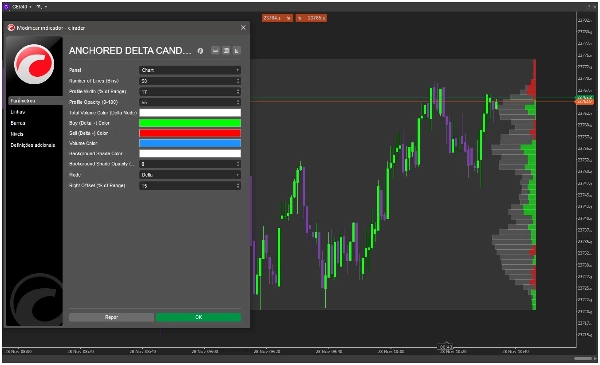
Task: Open the Volume Color blue swatch
Action: pos(190,143)
